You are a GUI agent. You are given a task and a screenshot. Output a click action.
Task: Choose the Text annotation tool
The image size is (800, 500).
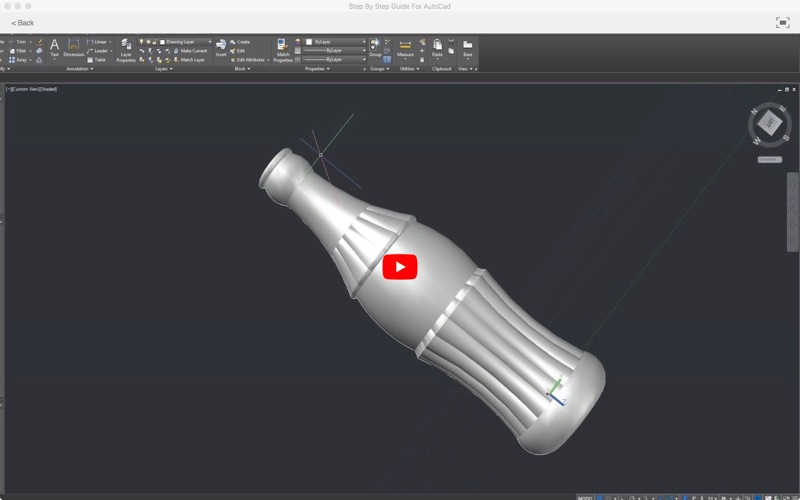pyautogui.click(x=54, y=48)
